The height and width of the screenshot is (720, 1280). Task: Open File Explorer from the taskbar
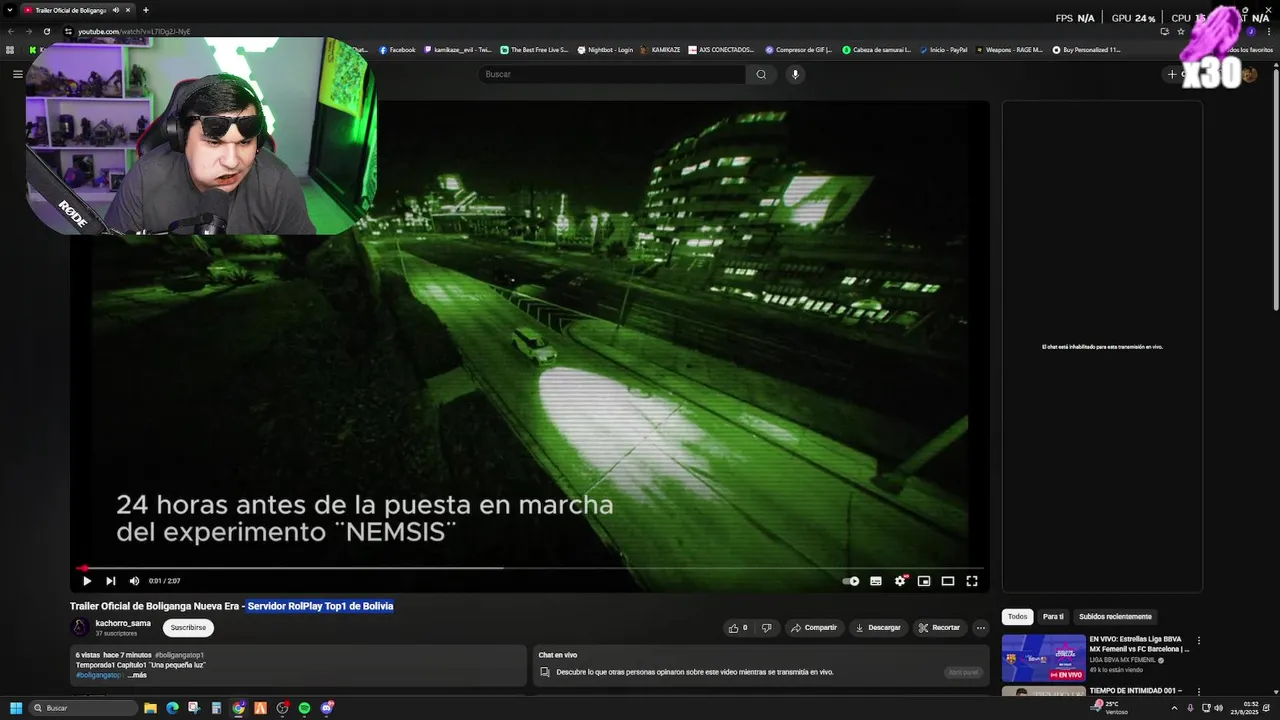coord(150,708)
